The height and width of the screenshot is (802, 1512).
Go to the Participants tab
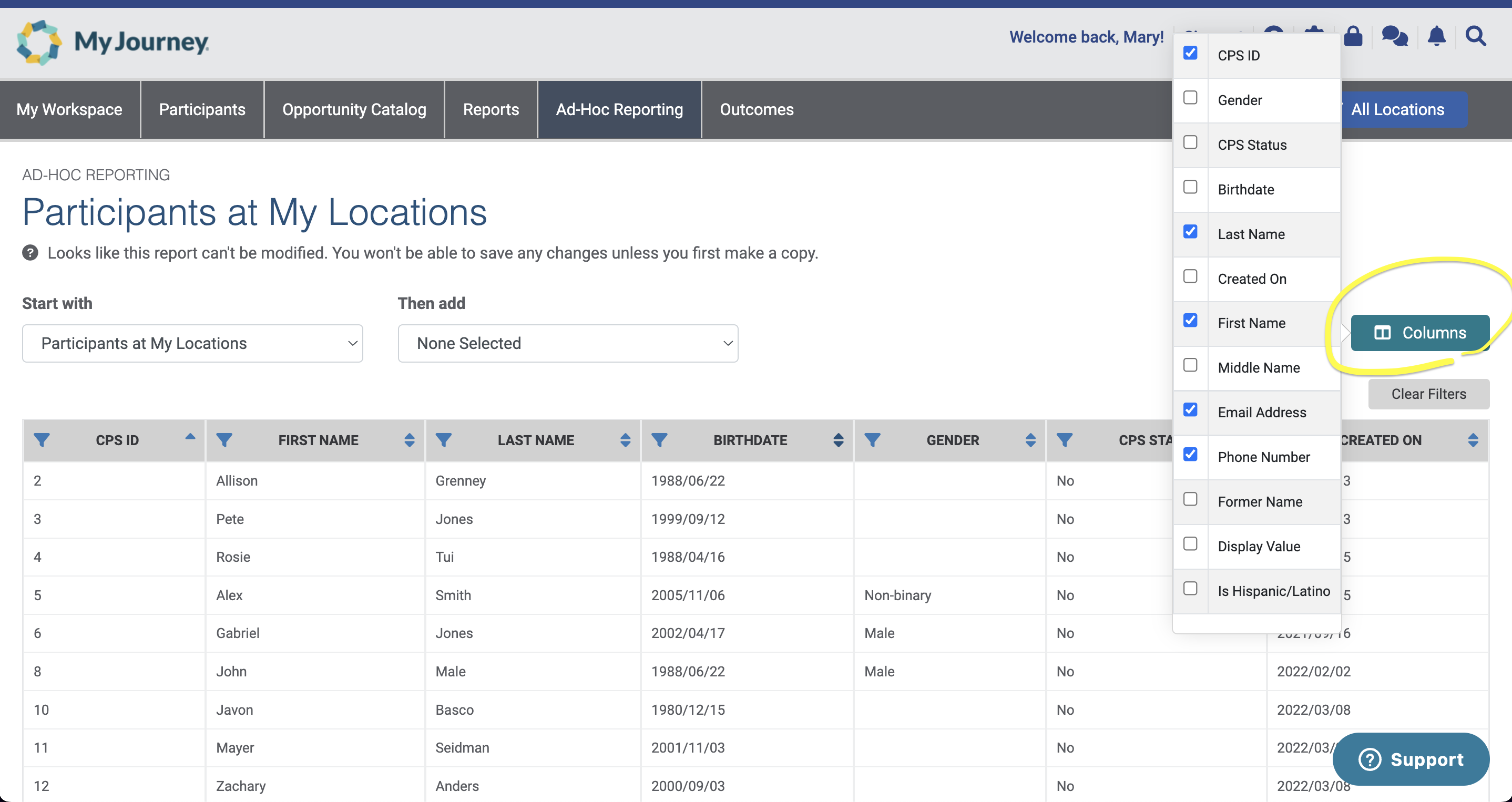pos(202,110)
